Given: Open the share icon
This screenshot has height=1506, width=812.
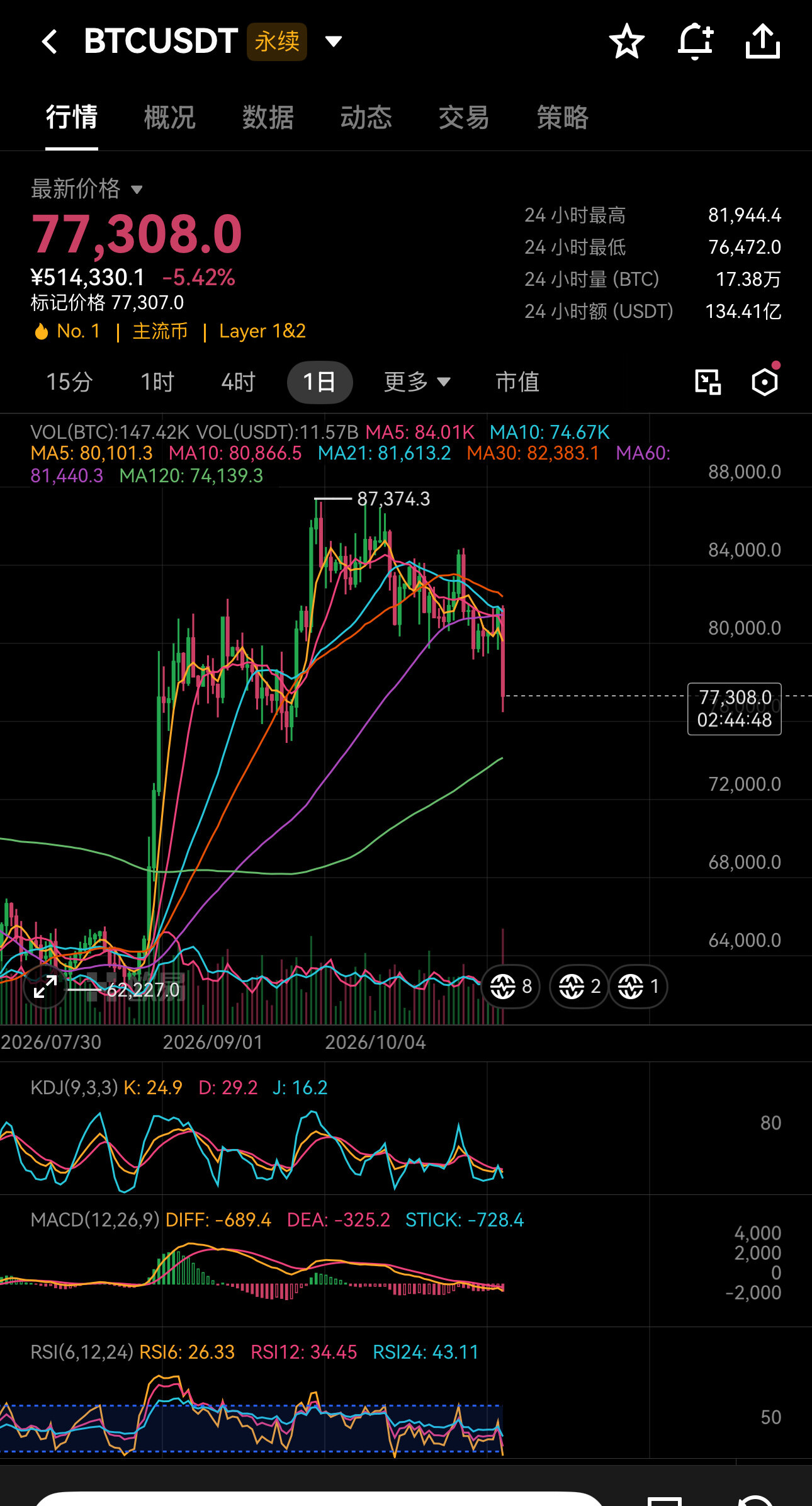Looking at the screenshot, I should point(763,42).
